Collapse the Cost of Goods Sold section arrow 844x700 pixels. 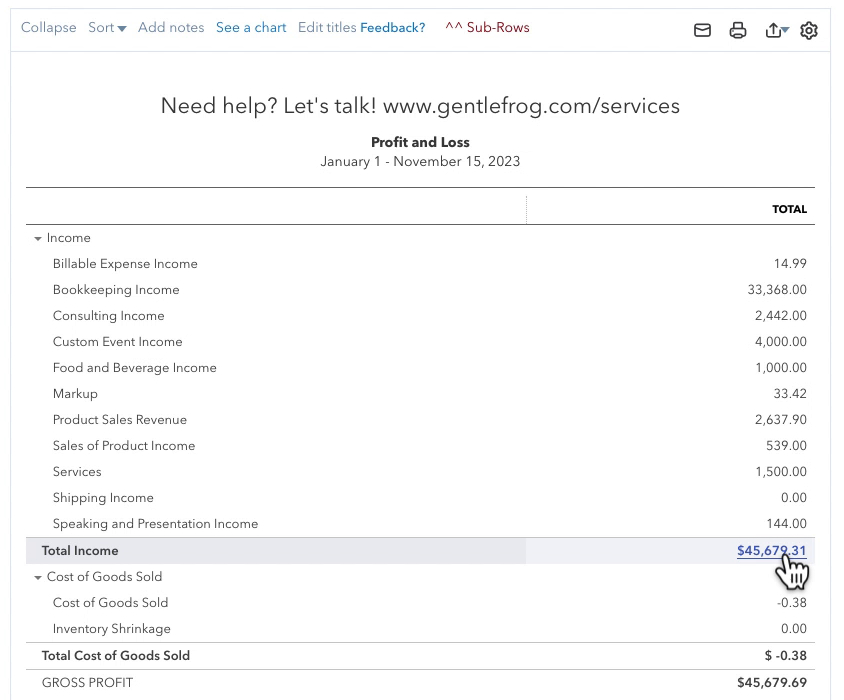coord(38,577)
